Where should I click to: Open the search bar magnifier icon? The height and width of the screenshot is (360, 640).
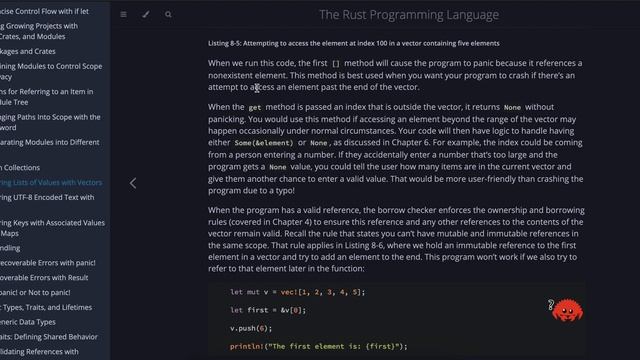[168, 14]
